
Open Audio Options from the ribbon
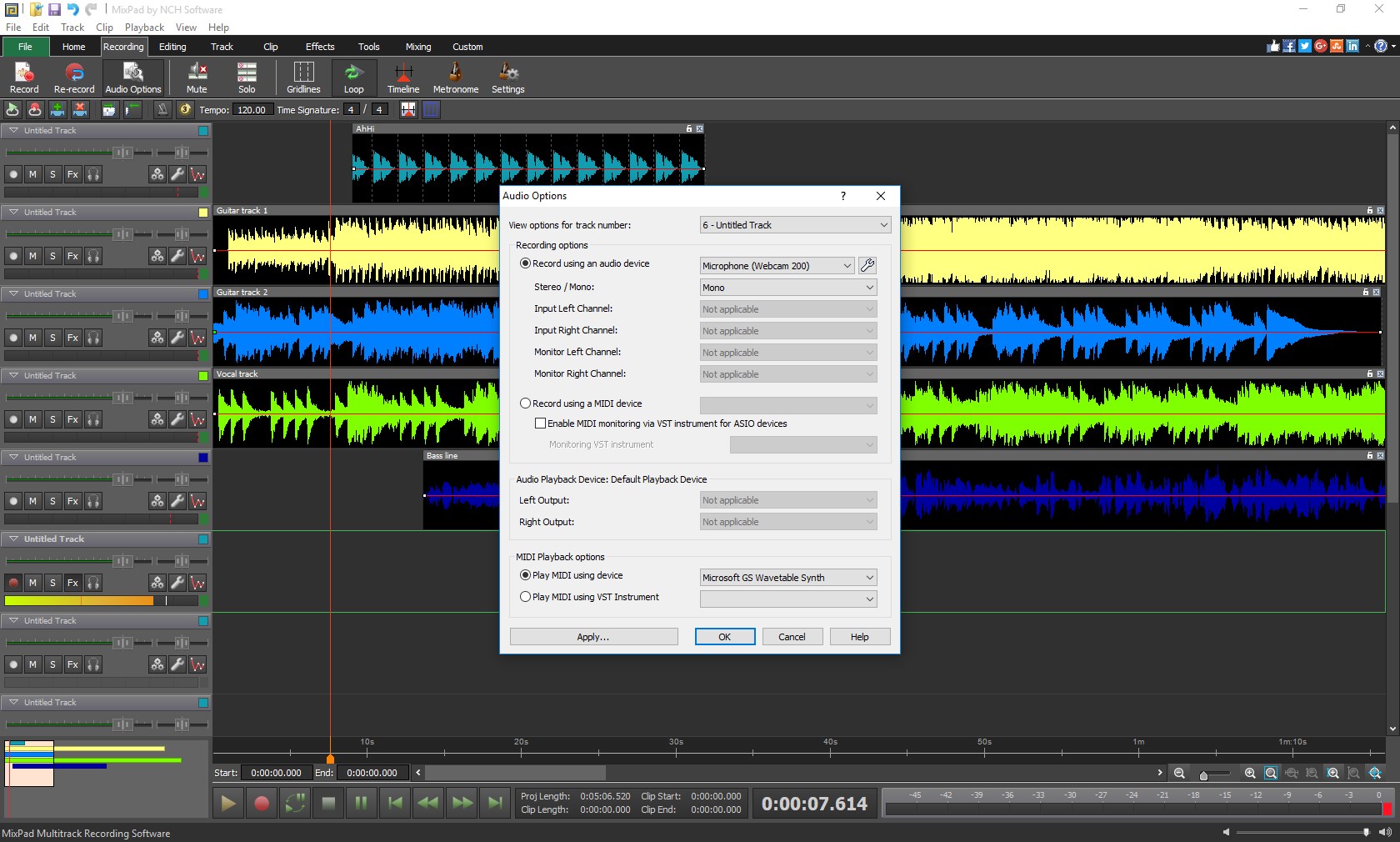[x=132, y=78]
